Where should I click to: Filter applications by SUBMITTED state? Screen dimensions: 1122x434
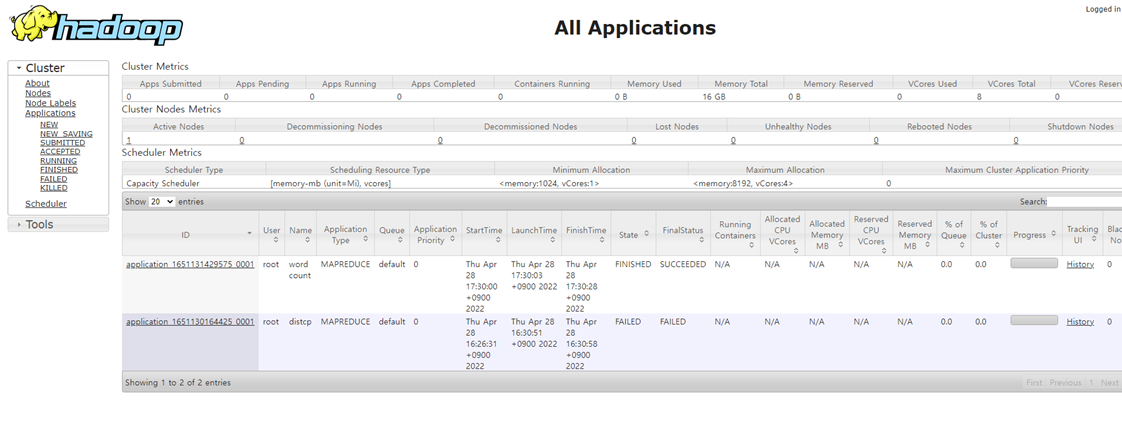62,143
